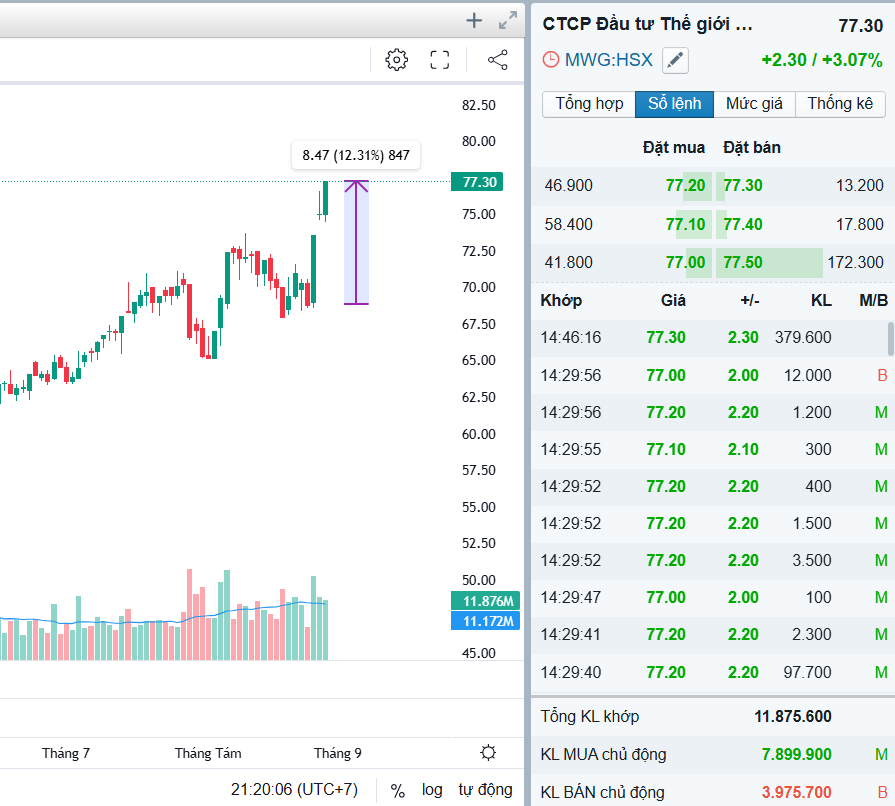Open the Thống kê tab

(x=840, y=104)
